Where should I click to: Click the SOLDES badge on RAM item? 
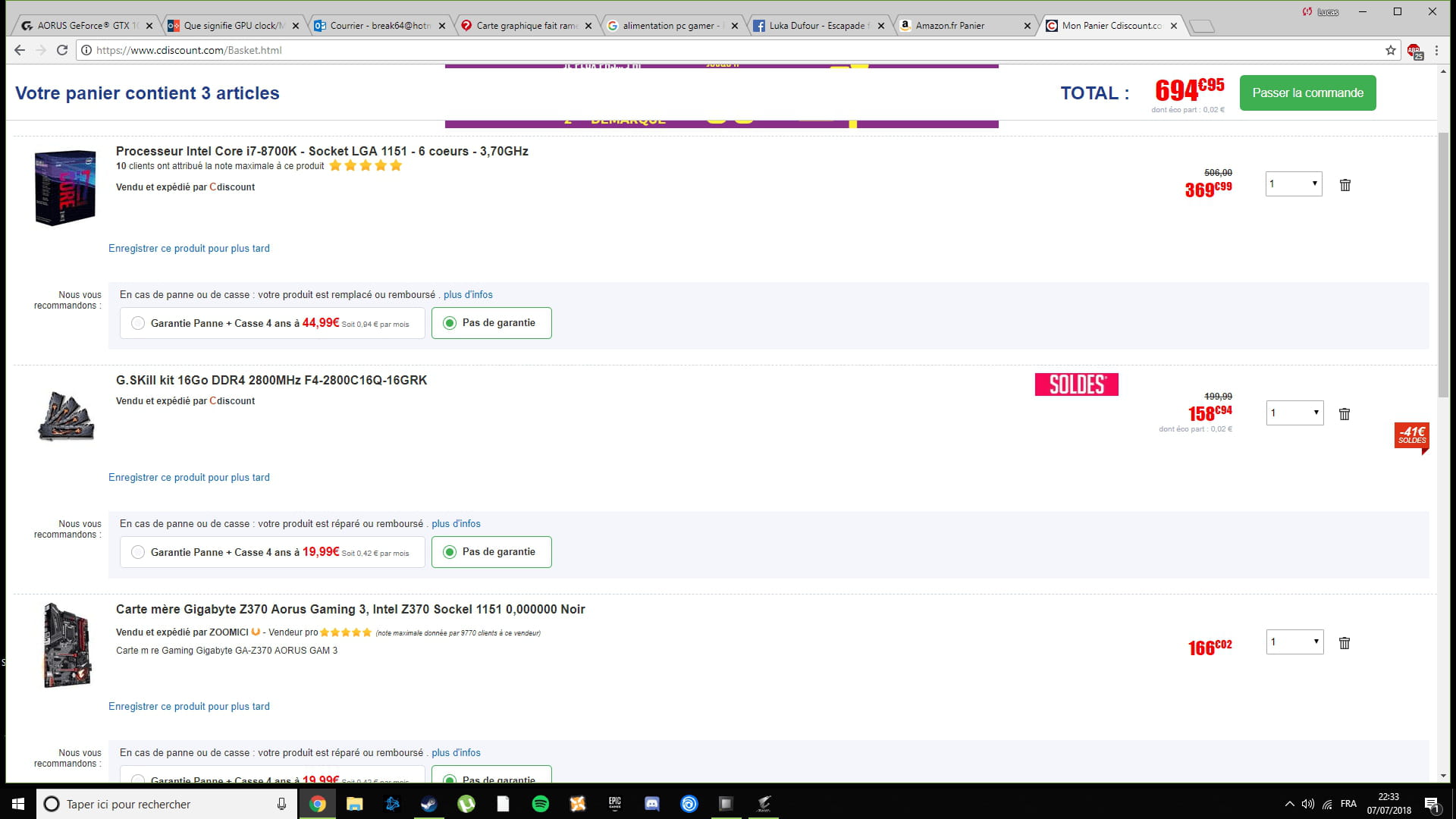tap(1076, 384)
